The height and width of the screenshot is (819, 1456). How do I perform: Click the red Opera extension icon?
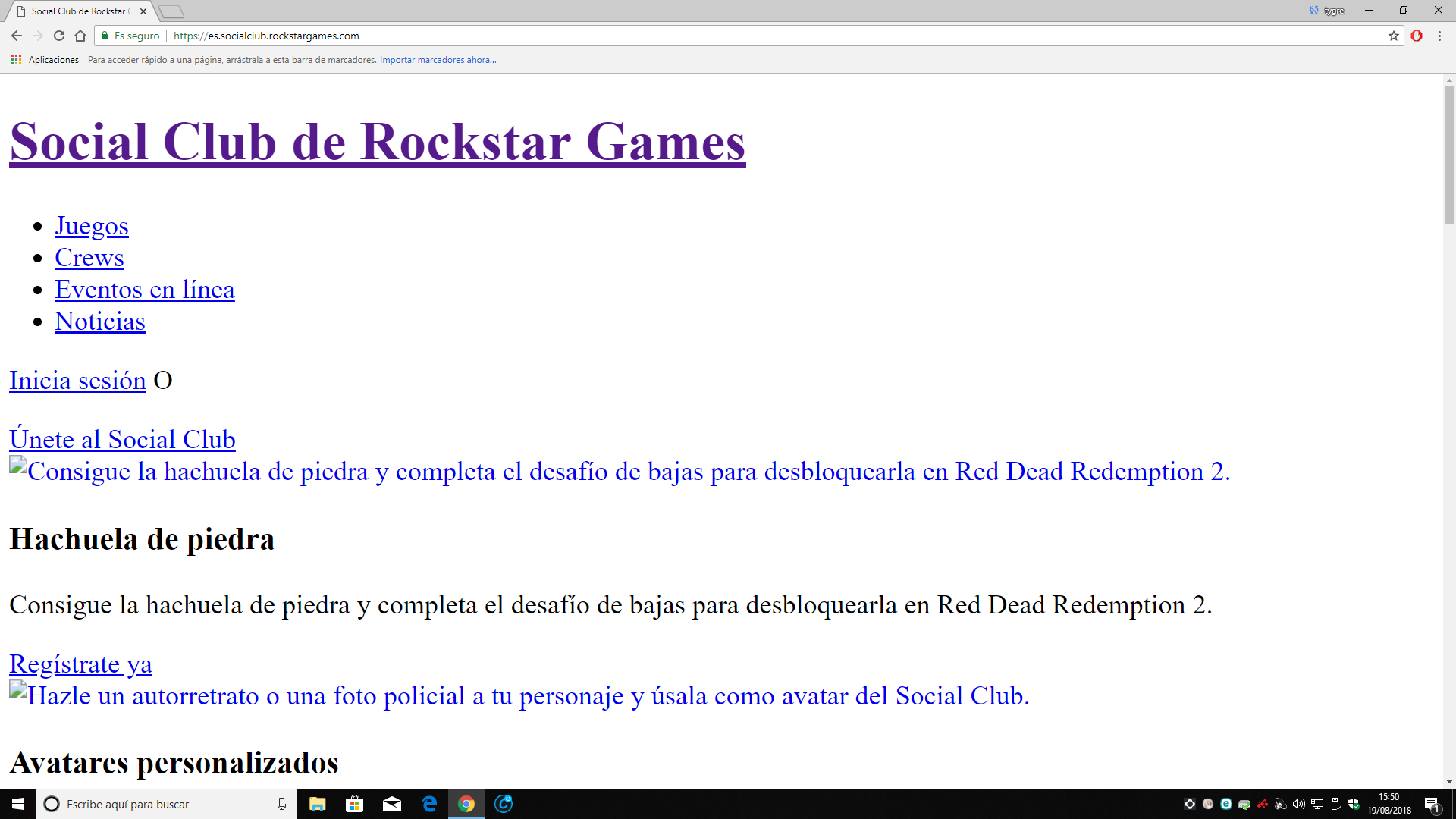(x=1417, y=36)
